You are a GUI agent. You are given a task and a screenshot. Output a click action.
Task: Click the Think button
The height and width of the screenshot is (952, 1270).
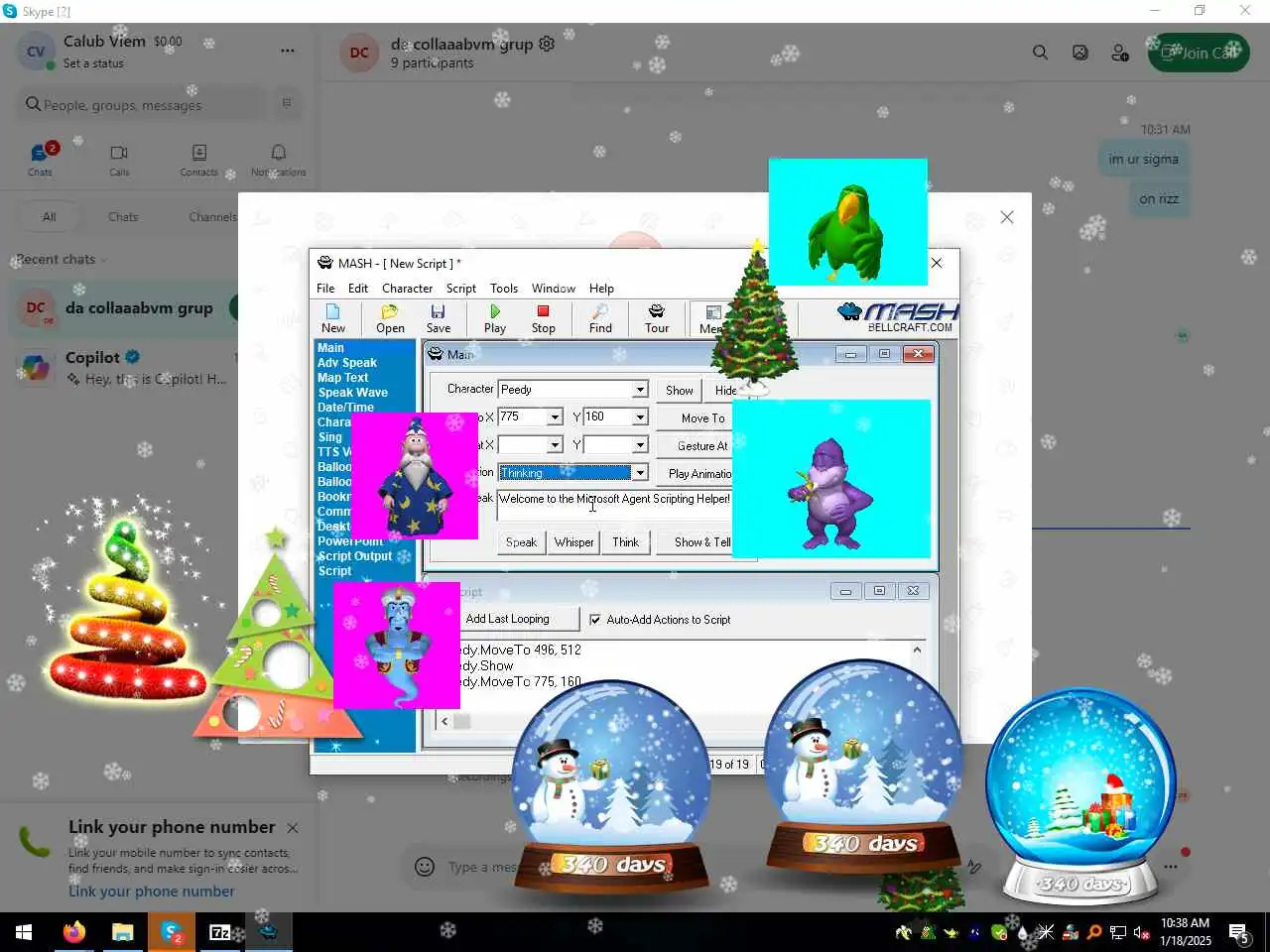click(x=625, y=542)
